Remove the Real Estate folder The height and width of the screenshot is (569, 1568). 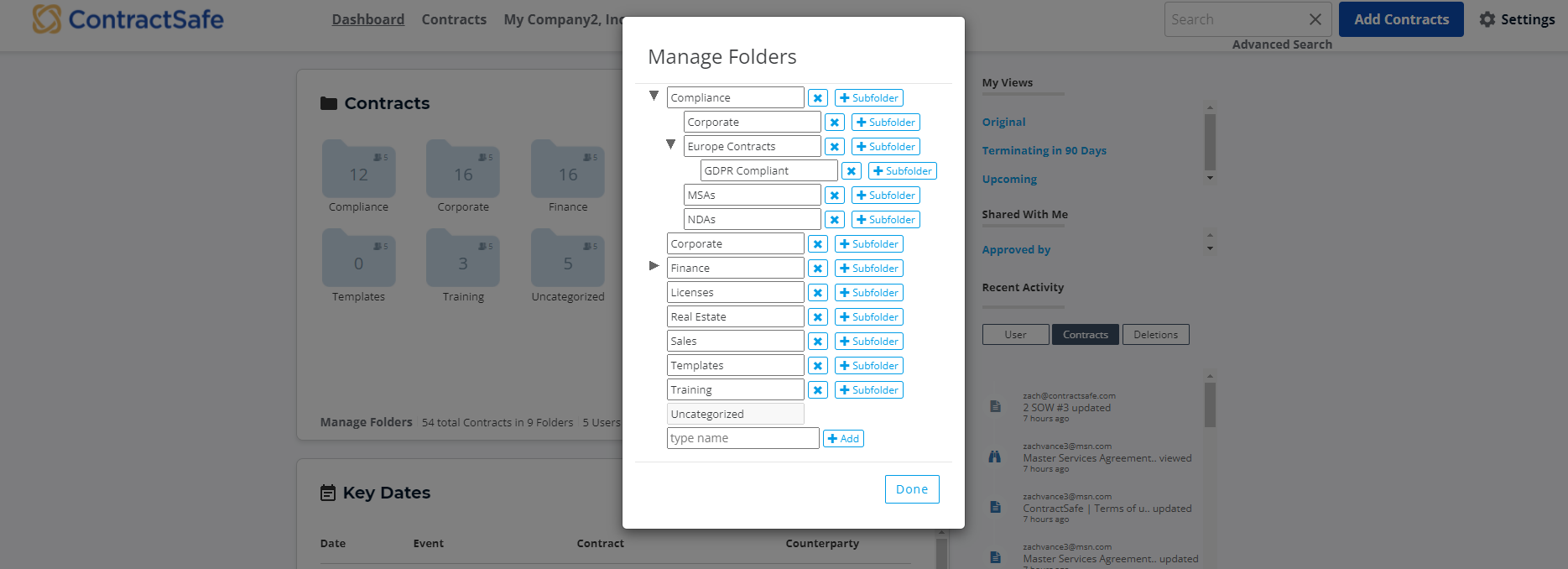pyautogui.click(x=818, y=317)
